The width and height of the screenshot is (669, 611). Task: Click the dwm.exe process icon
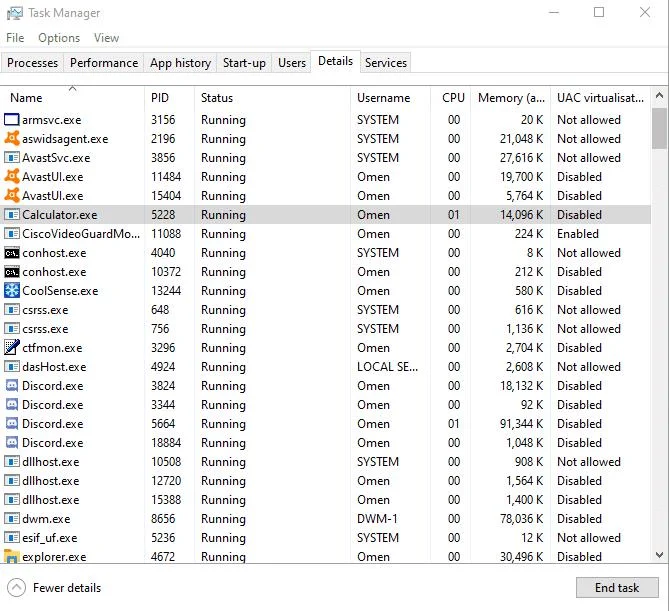(12, 519)
